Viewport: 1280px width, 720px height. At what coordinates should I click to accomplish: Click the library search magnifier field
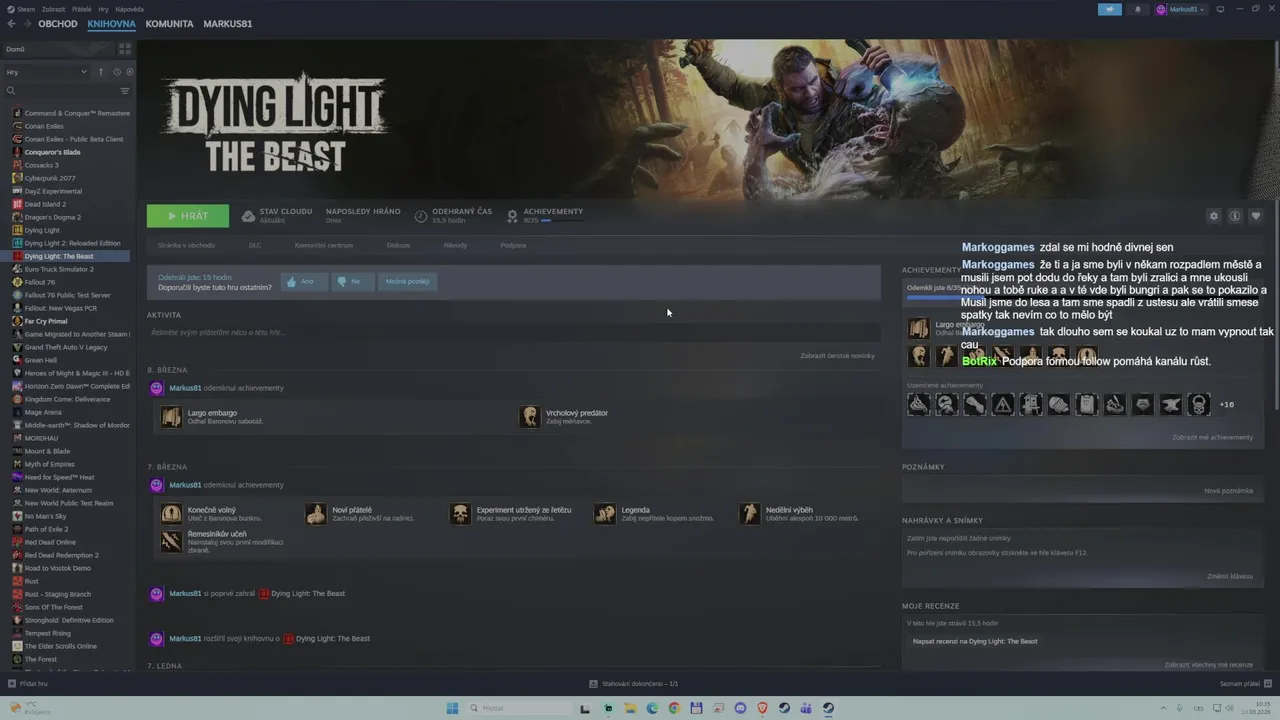pyautogui.click(x=60, y=91)
